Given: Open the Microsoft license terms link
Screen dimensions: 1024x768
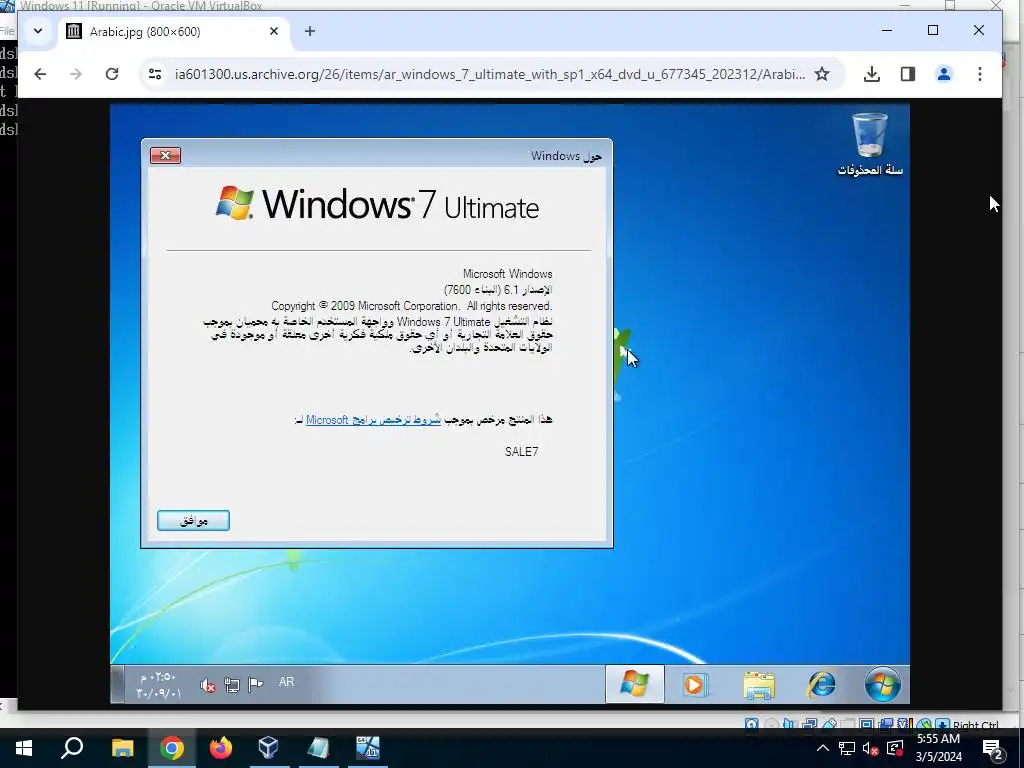Looking at the screenshot, I should pos(373,420).
